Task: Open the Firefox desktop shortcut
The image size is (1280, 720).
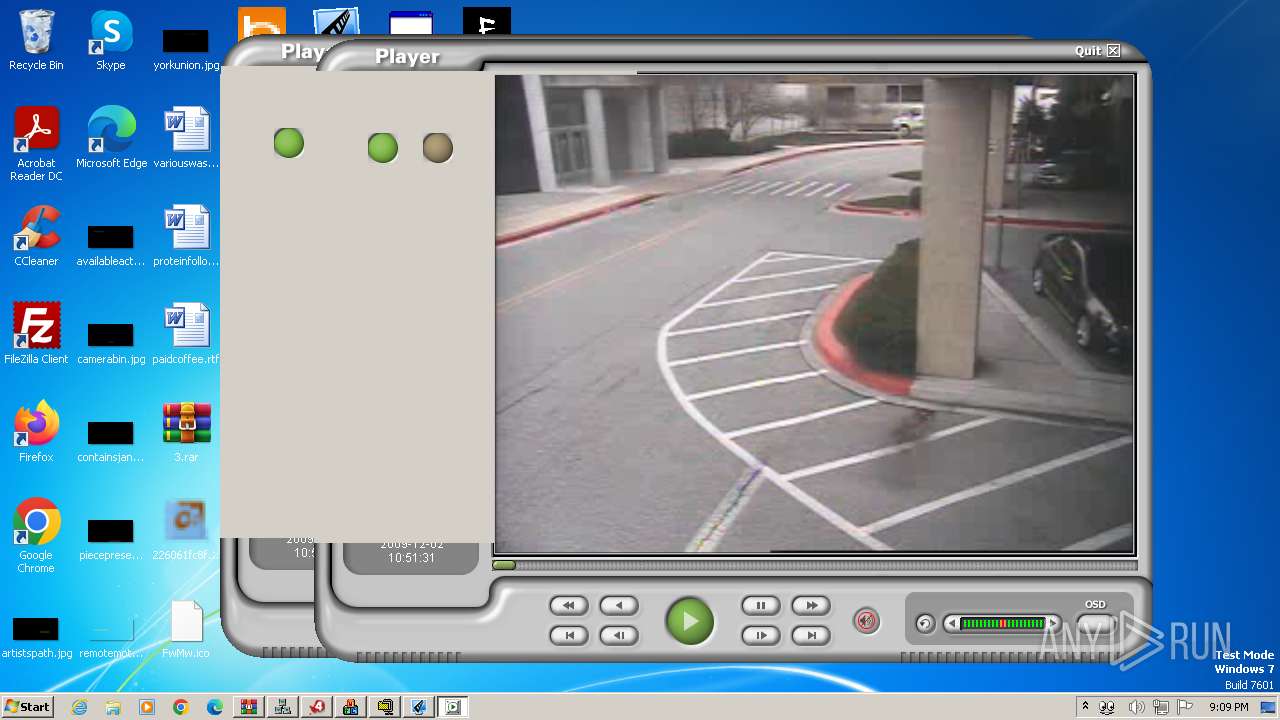Action: (x=36, y=432)
